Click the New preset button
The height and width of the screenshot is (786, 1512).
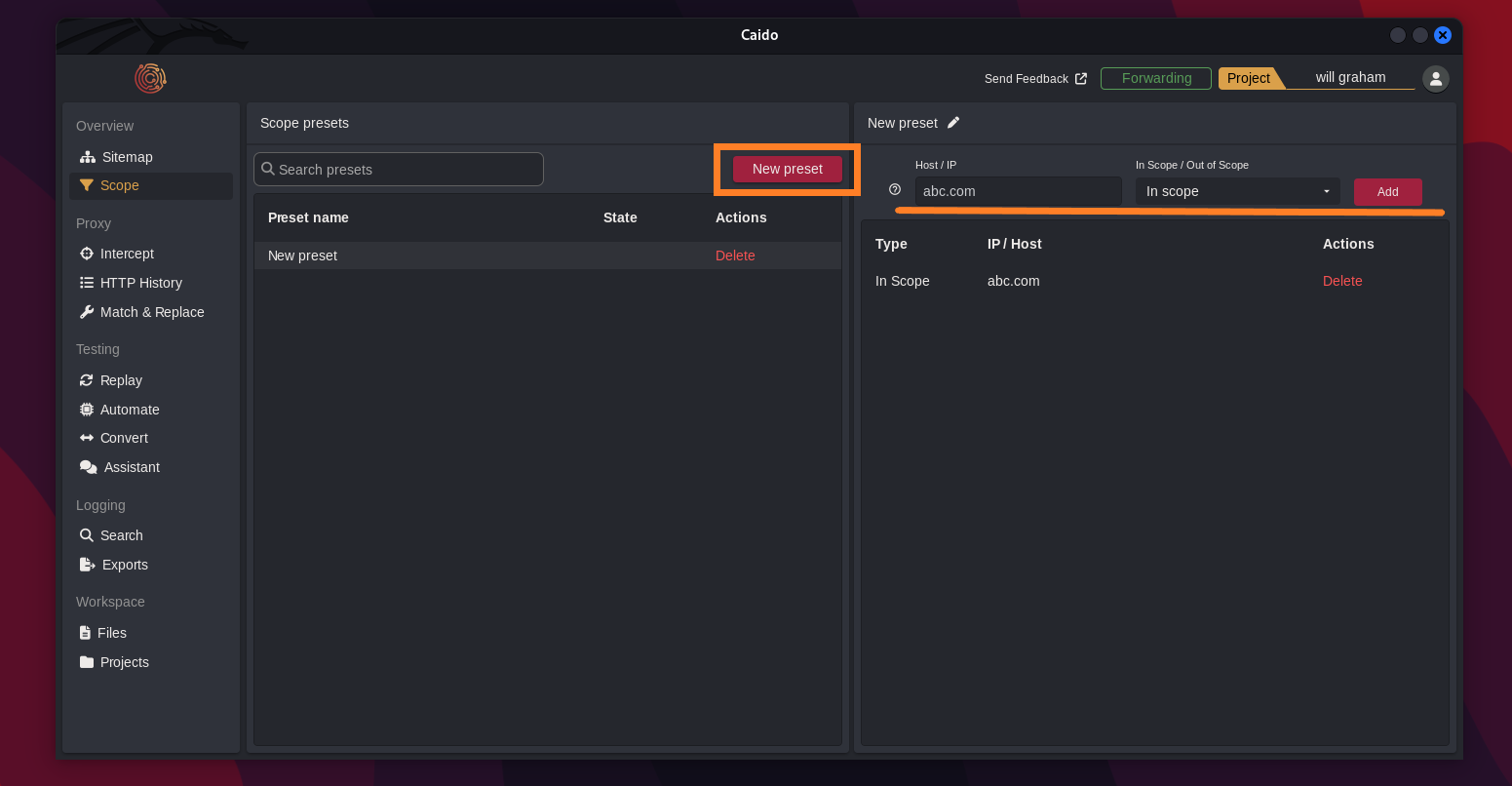point(788,169)
